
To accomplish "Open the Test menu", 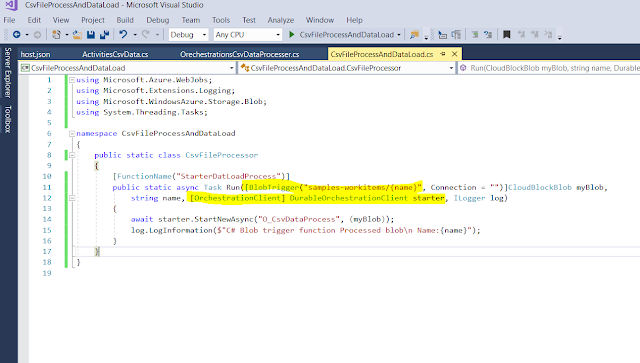I will click(x=249, y=20).
